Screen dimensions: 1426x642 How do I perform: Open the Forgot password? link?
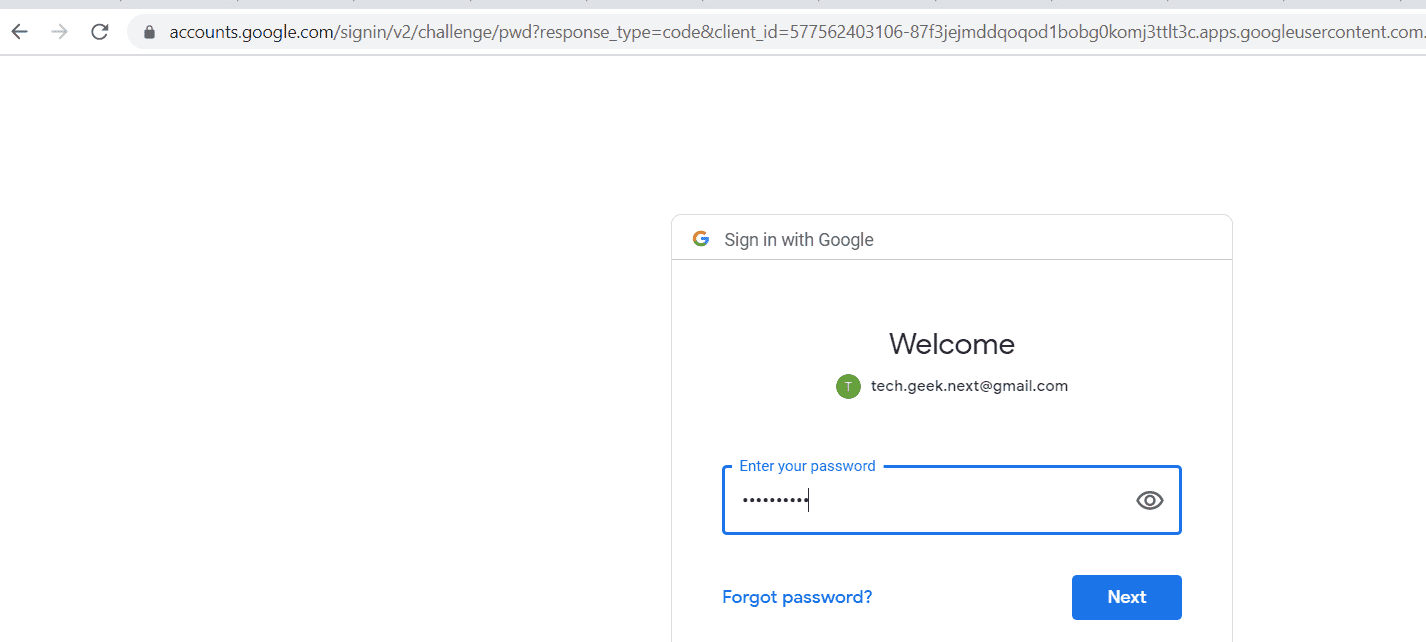click(797, 597)
